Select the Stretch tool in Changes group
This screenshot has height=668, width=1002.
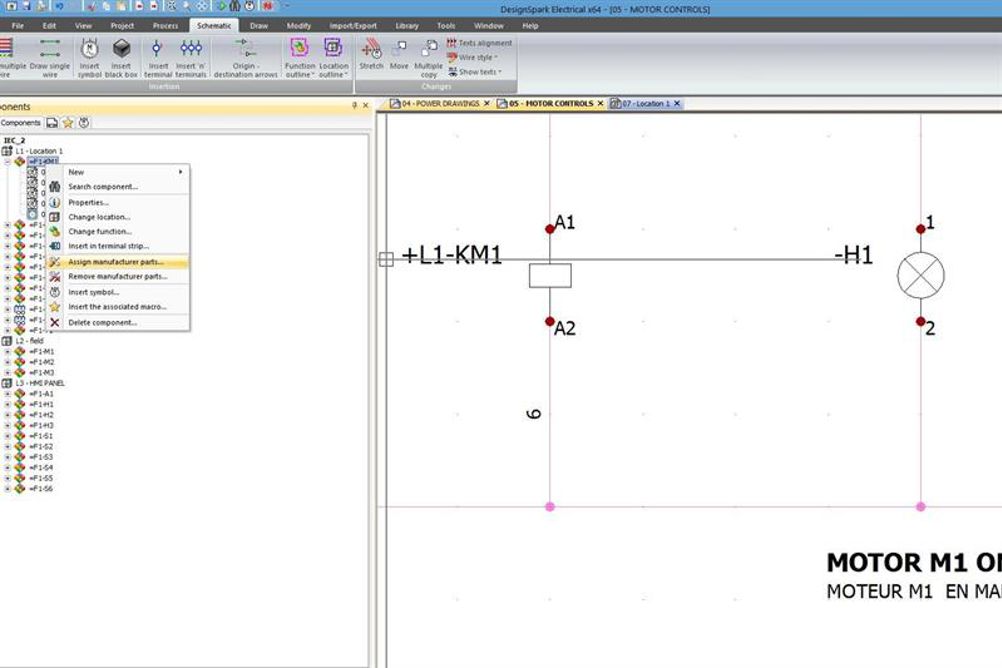[371, 54]
